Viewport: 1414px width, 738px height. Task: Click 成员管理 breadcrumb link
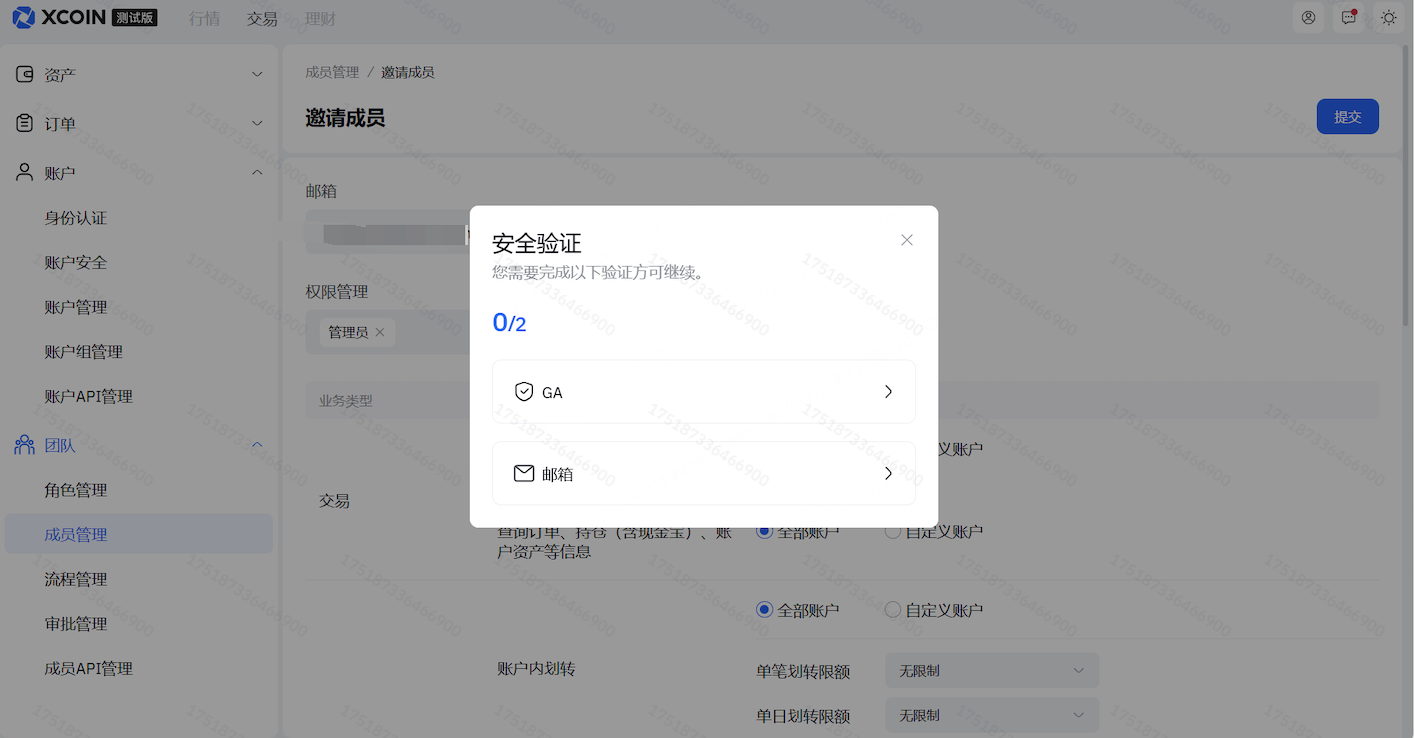(331, 72)
